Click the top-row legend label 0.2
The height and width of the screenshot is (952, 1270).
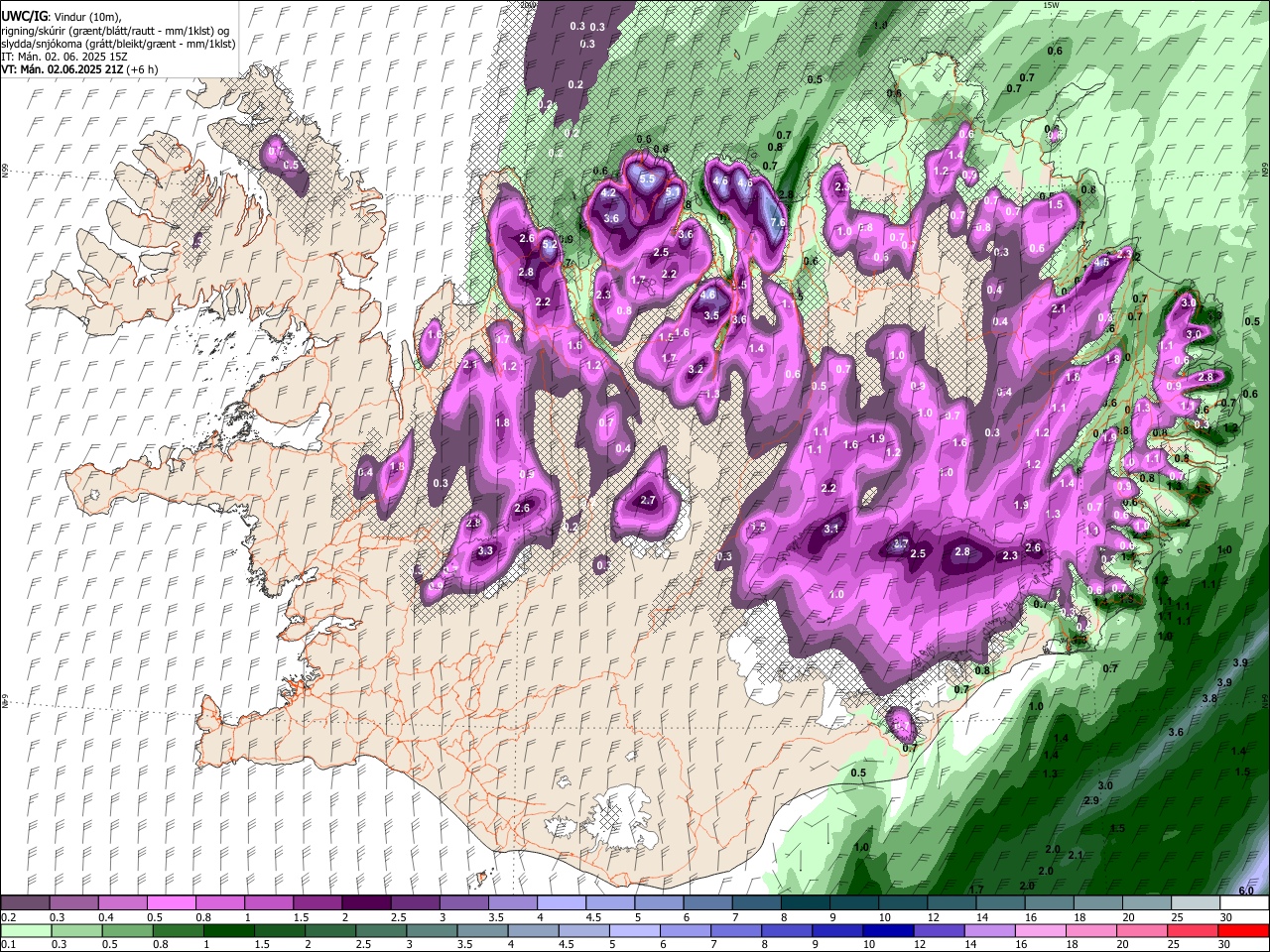(x=8, y=917)
